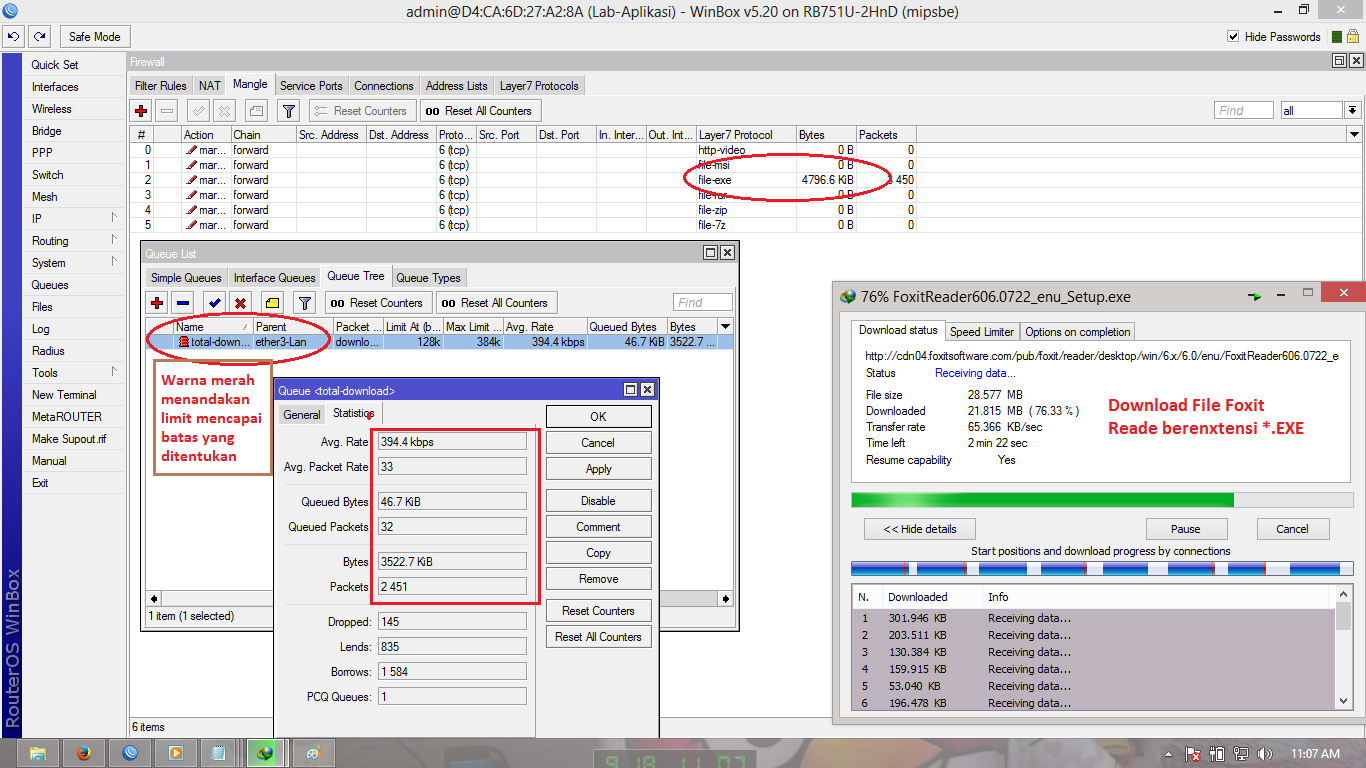Add a new queue with Queue List plus

point(157,303)
